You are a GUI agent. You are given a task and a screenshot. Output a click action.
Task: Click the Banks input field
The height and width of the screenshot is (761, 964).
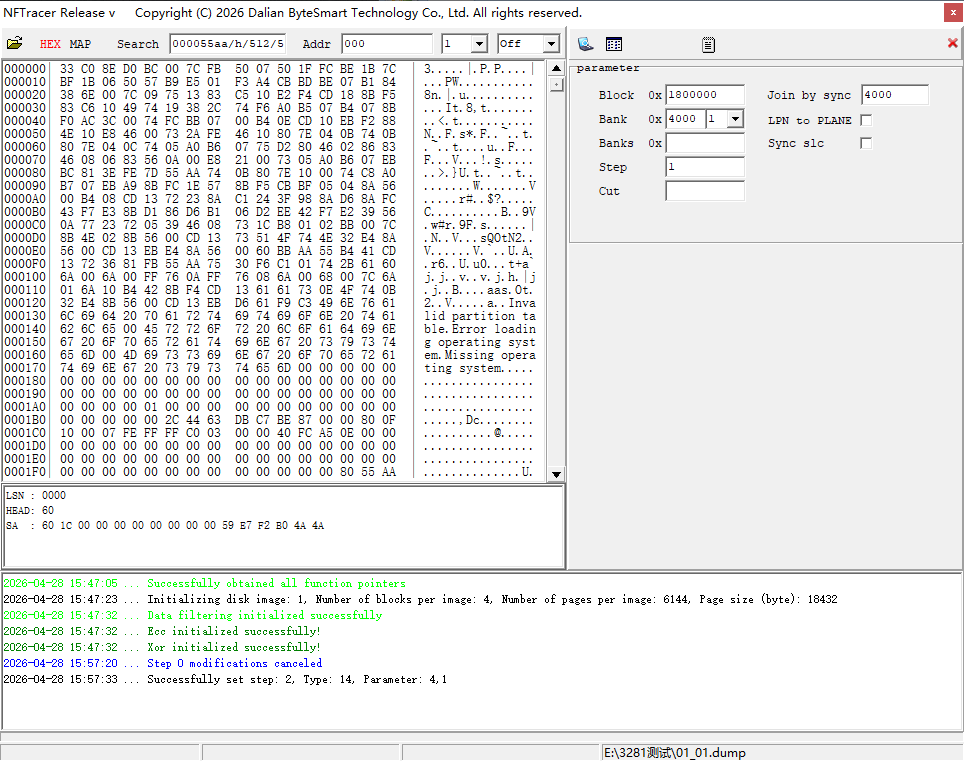coord(705,143)
